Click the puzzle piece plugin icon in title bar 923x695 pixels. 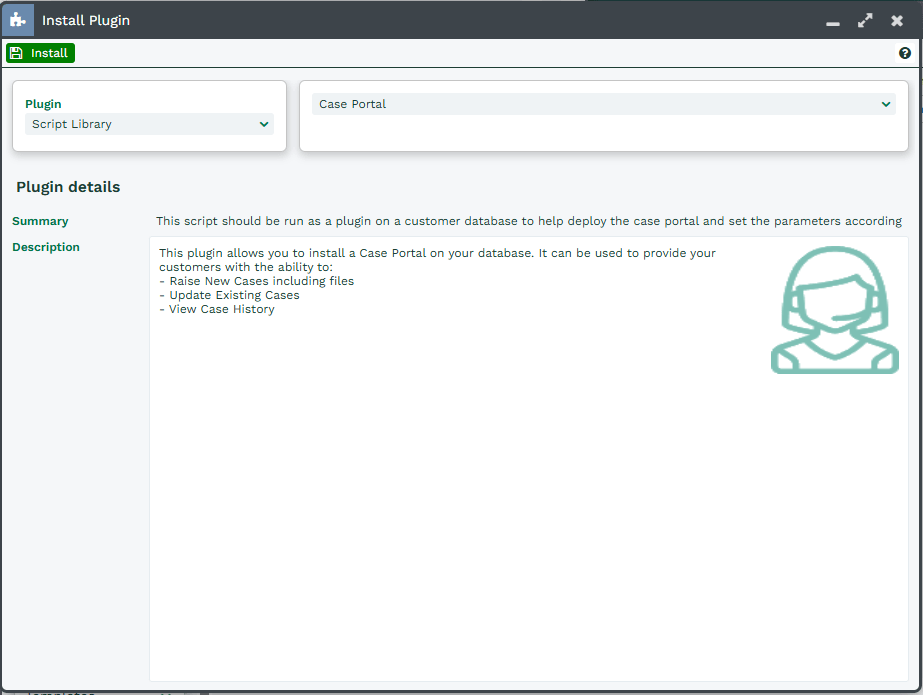point(18,20)
